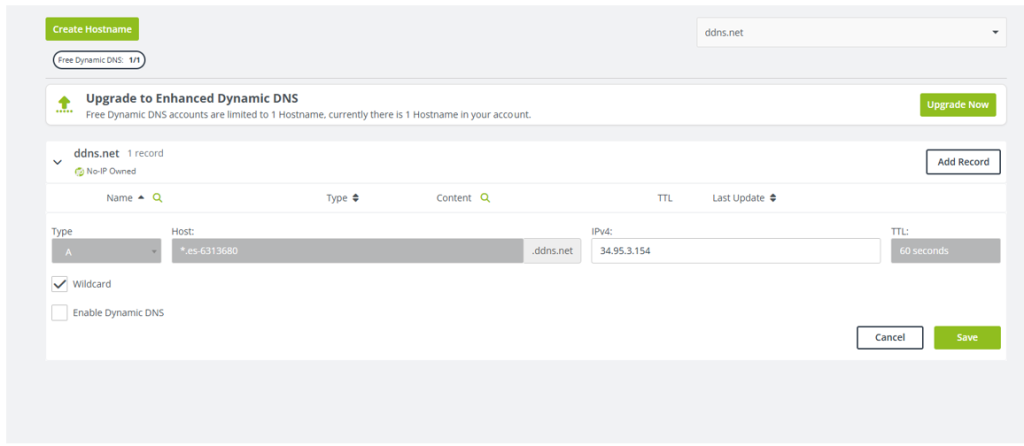
Task: Click the TTL 60 seconds field
Action: (945, 251)
